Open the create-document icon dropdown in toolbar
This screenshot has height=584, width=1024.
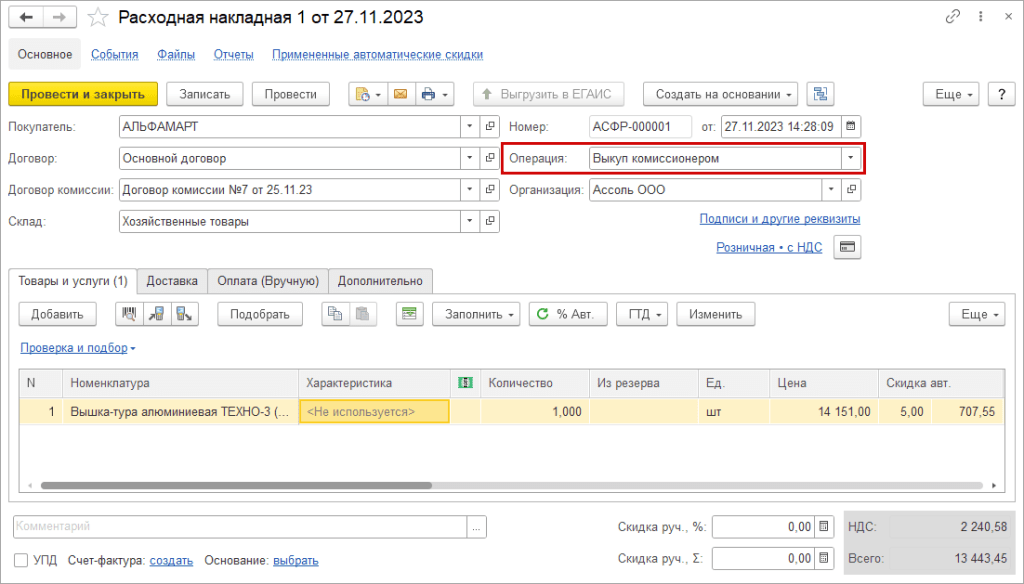[368, 94]
